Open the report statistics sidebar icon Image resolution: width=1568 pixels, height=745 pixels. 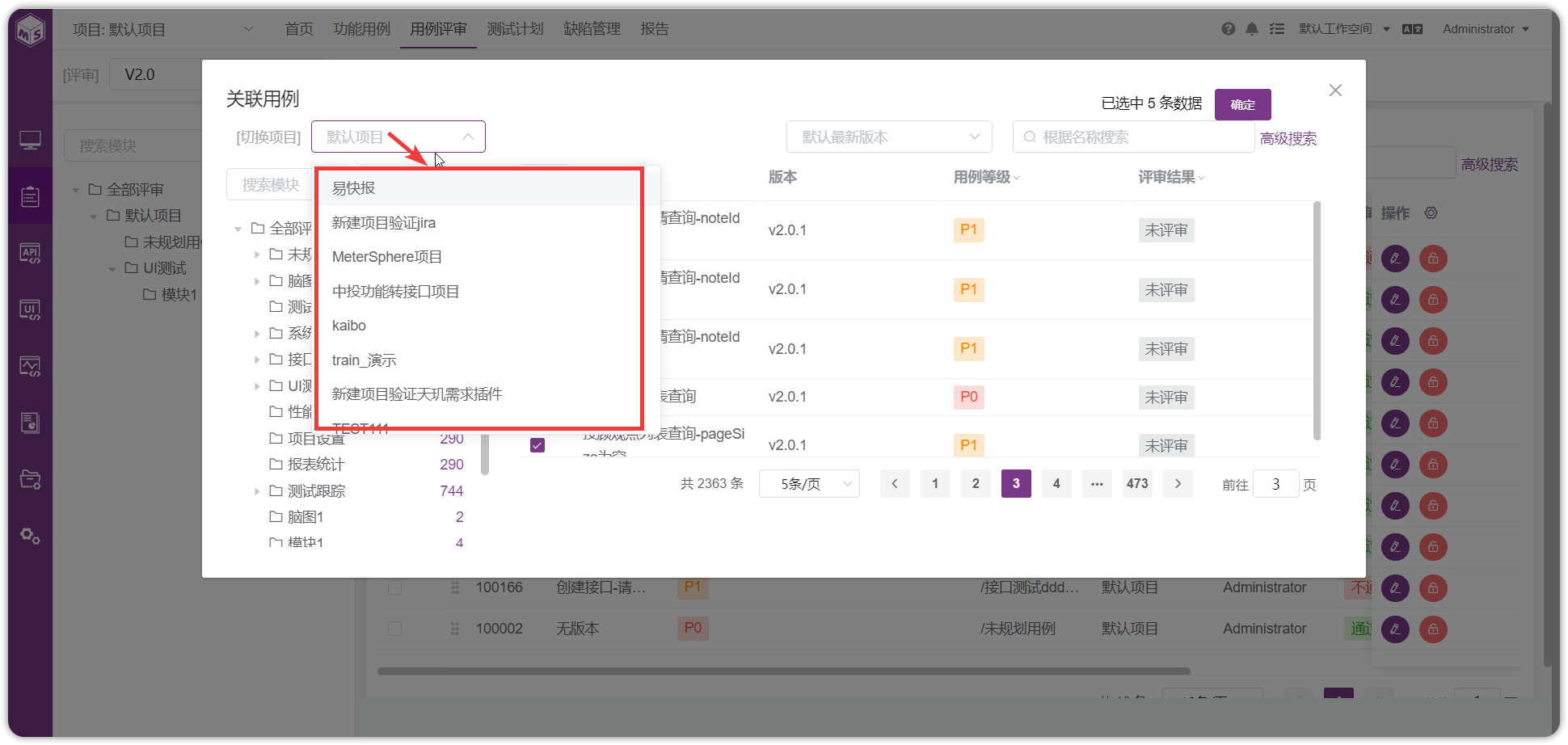31,423
